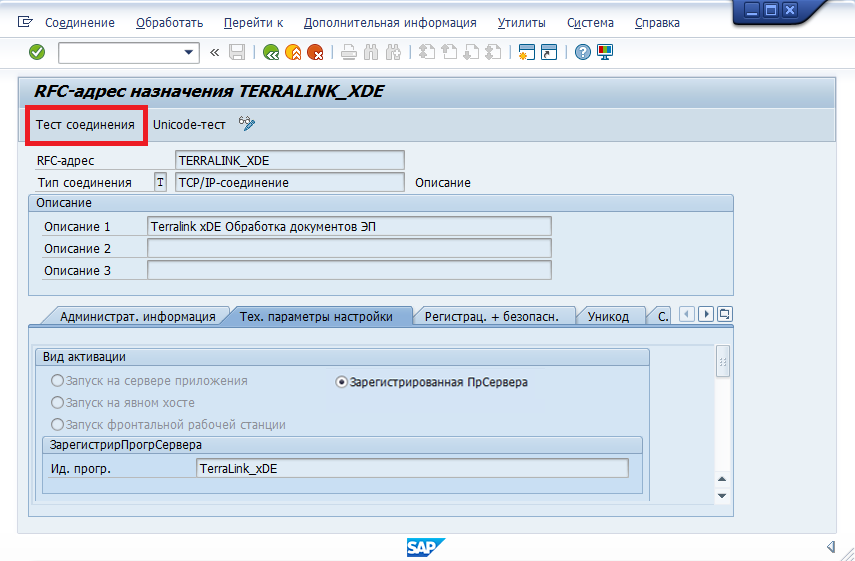Click the Тест соединения button
Viewport: 855px width, 561px height.
coord(85,124)
